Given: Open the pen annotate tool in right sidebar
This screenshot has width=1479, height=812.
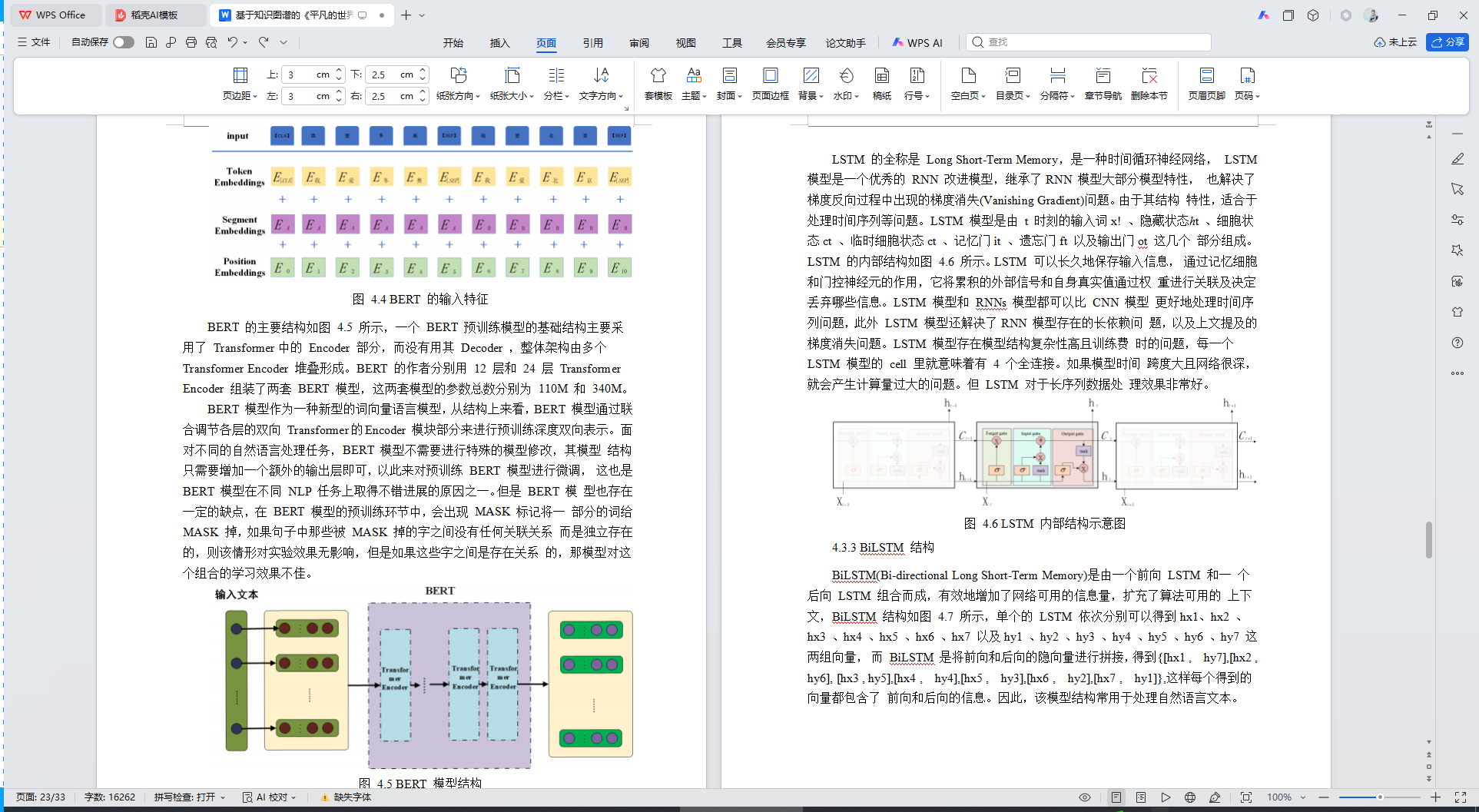Looking at the screenshot, I should (x=1457, y=158).
